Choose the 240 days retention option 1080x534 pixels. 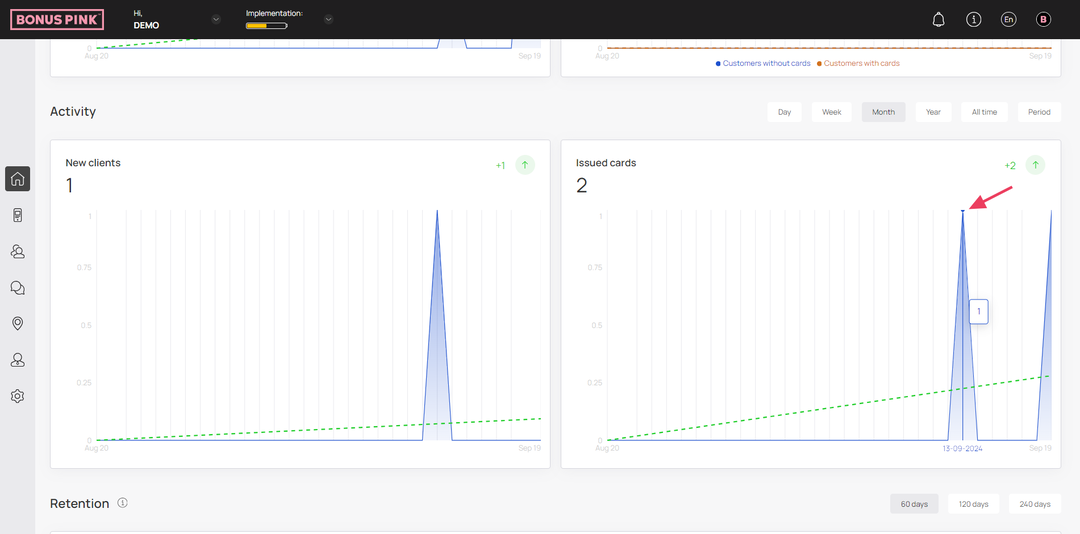pos(1035,504)
